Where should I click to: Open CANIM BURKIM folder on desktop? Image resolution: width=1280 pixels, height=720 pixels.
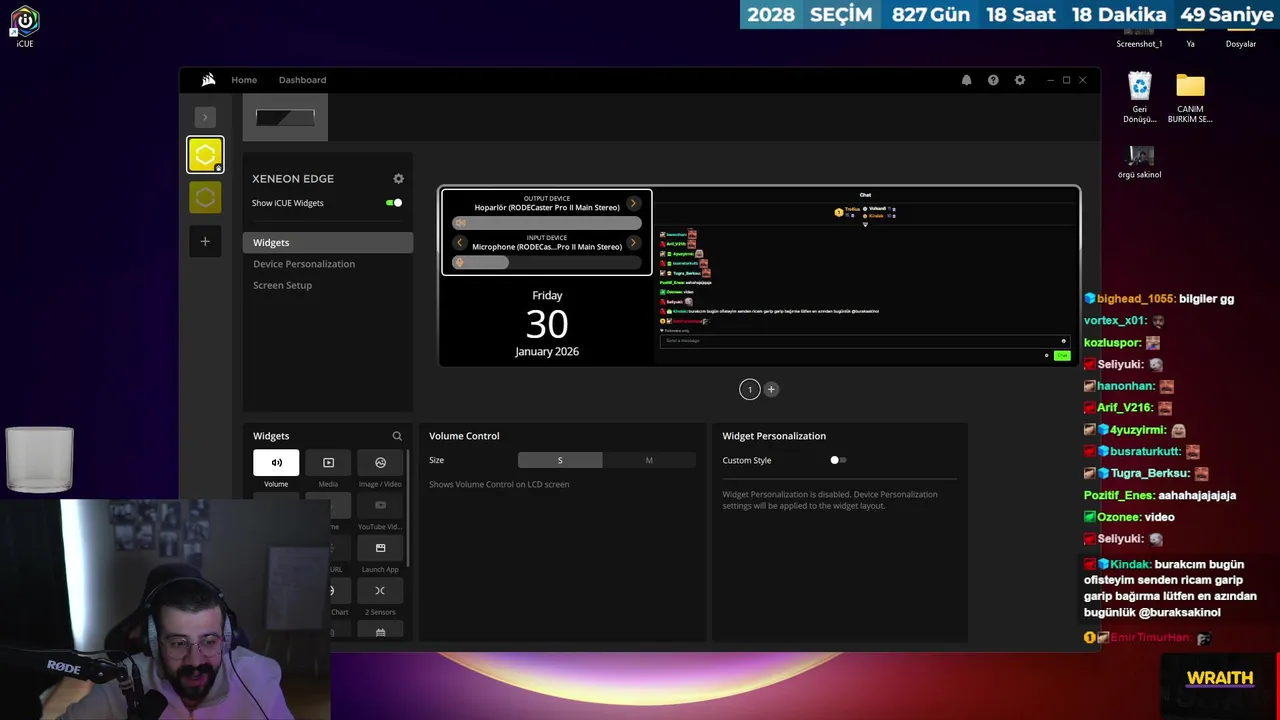click(1190, 97)
